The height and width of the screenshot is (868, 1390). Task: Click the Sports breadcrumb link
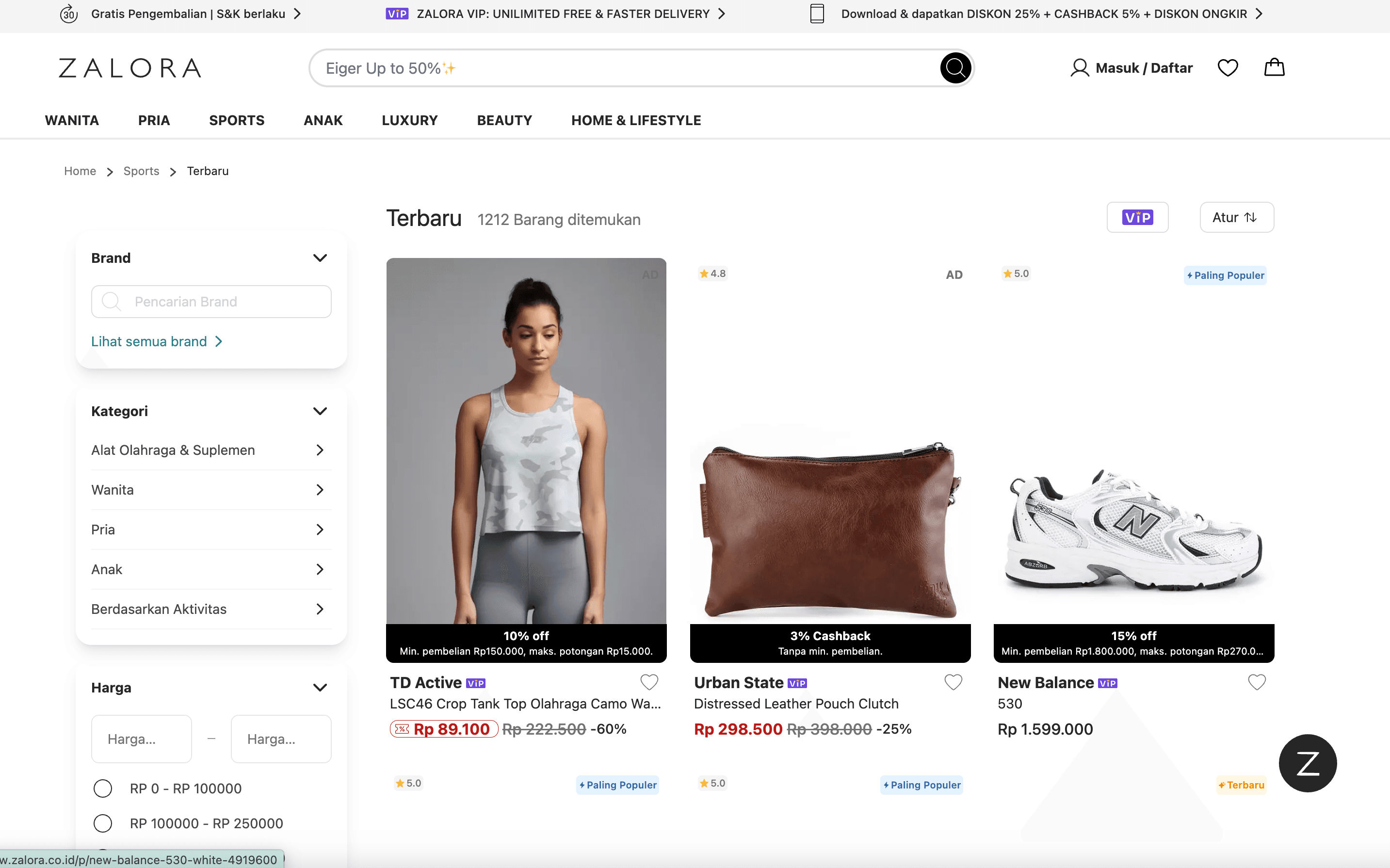coord(141,171)
